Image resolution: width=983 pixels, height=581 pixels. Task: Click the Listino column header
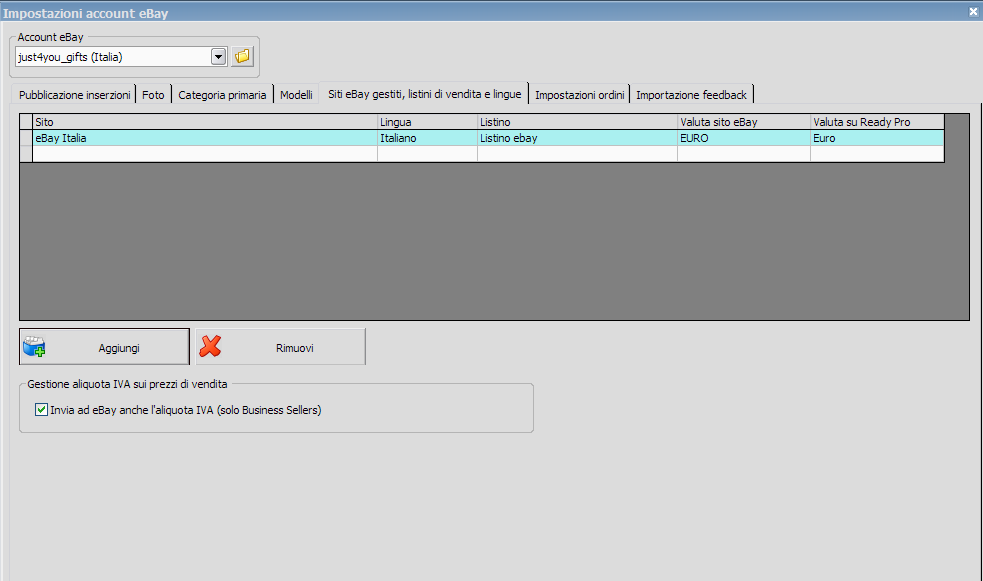click(577, 122)
